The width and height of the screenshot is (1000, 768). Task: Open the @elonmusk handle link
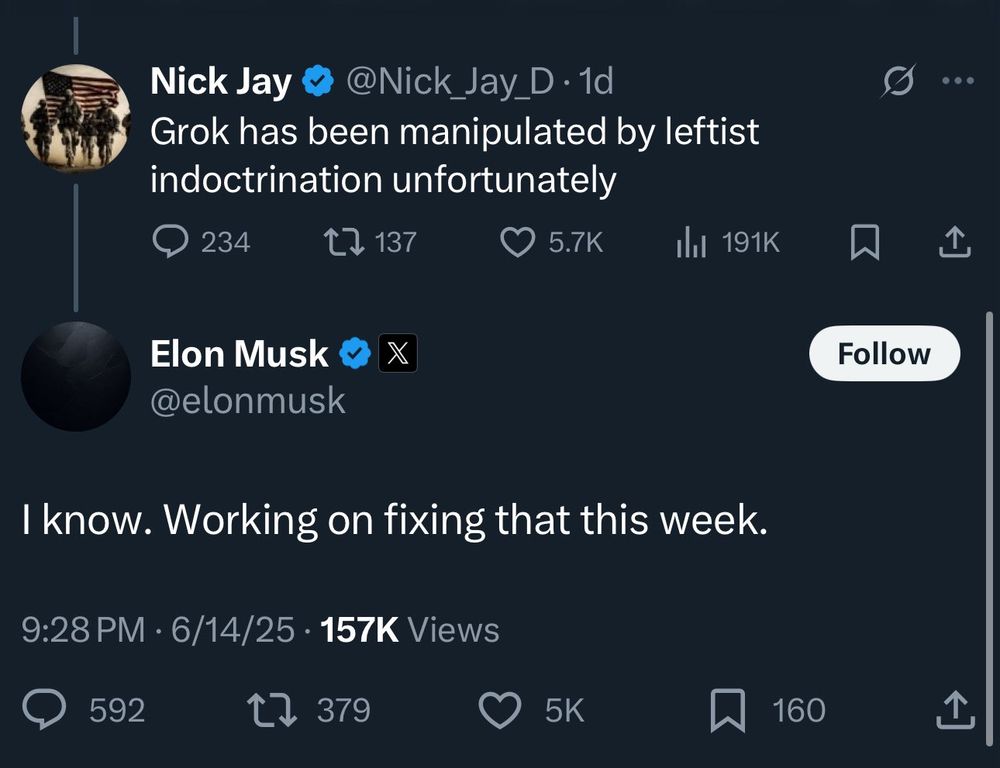(248, 401)
